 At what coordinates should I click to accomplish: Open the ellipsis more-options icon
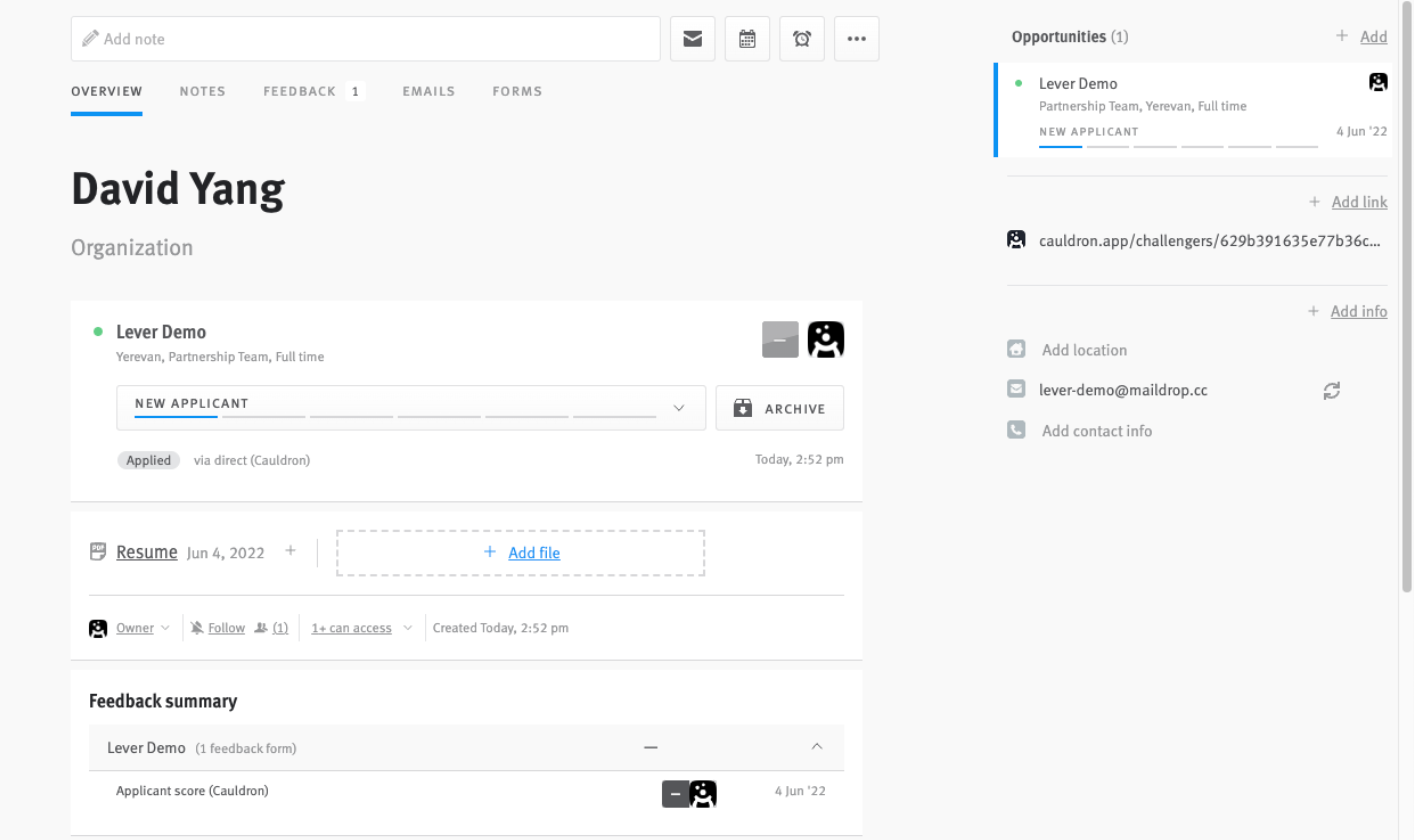coord(856,38)
